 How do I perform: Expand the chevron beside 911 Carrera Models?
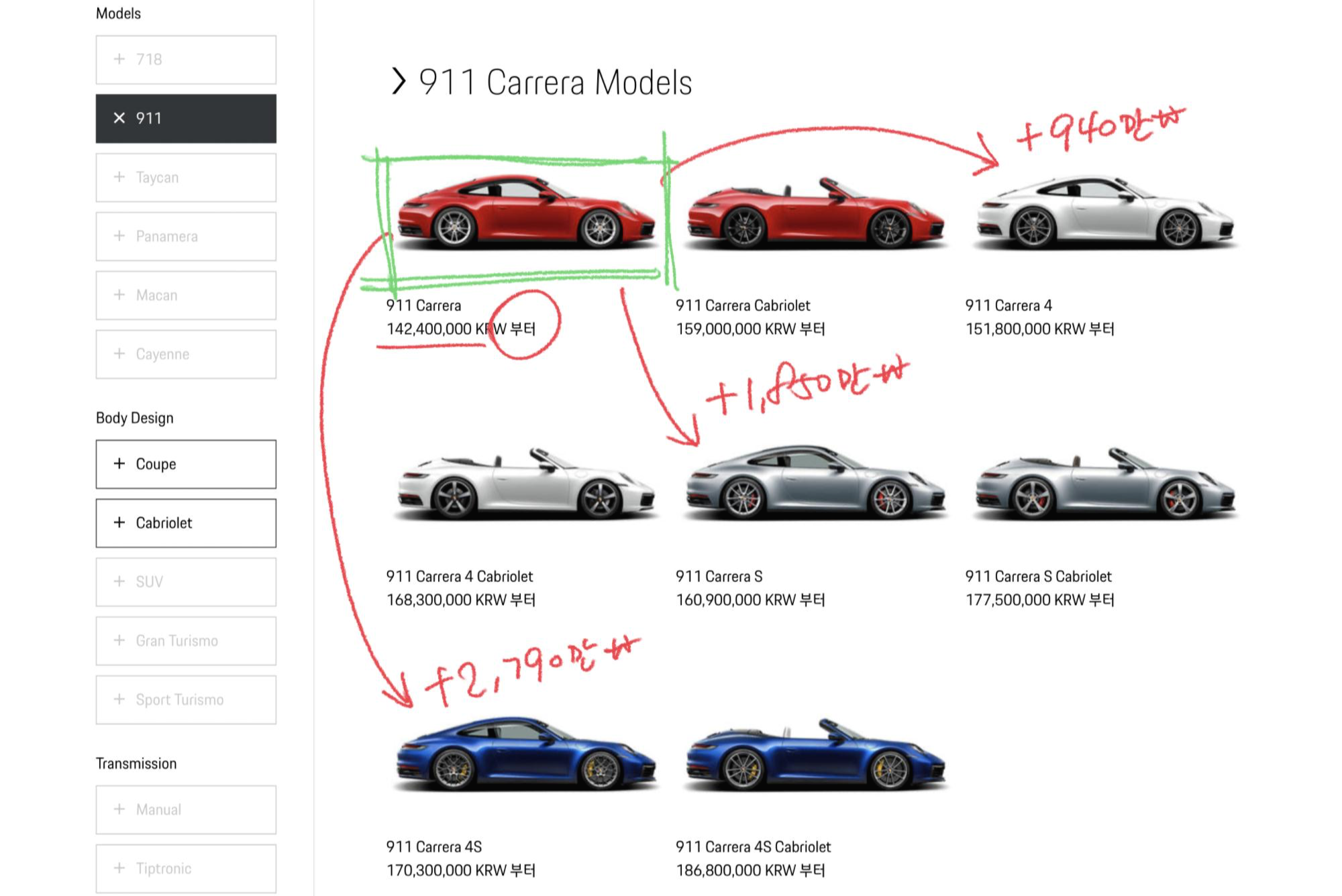coord(399,82)
